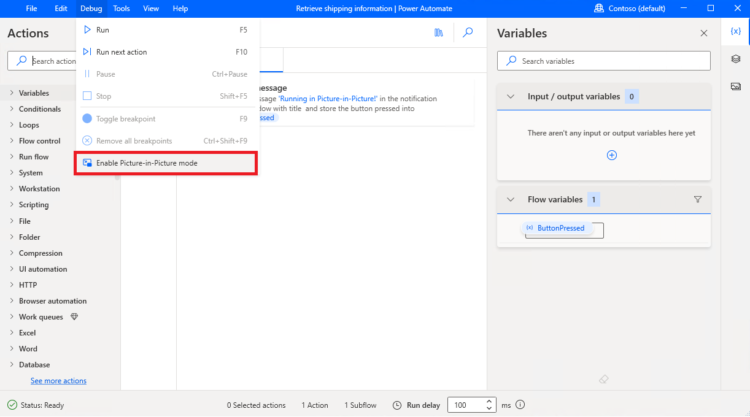750x417 pixels.
Task: Click the eraser icon below the variables pane
Action: tap(604, 379)
